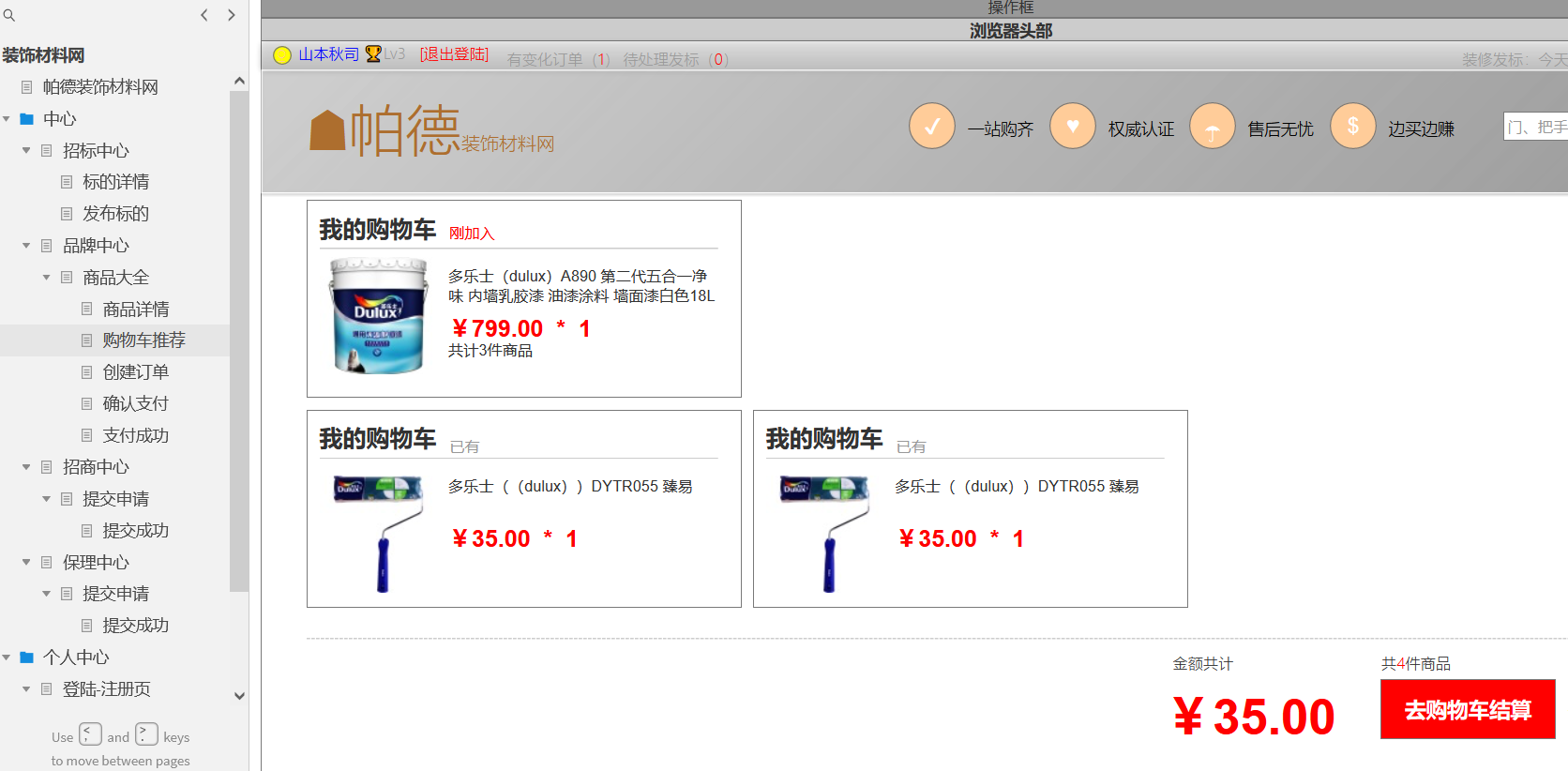1568x771 pixels.
Task: Click the 共4件商品 total count
Action: [x=1416, y=664]
